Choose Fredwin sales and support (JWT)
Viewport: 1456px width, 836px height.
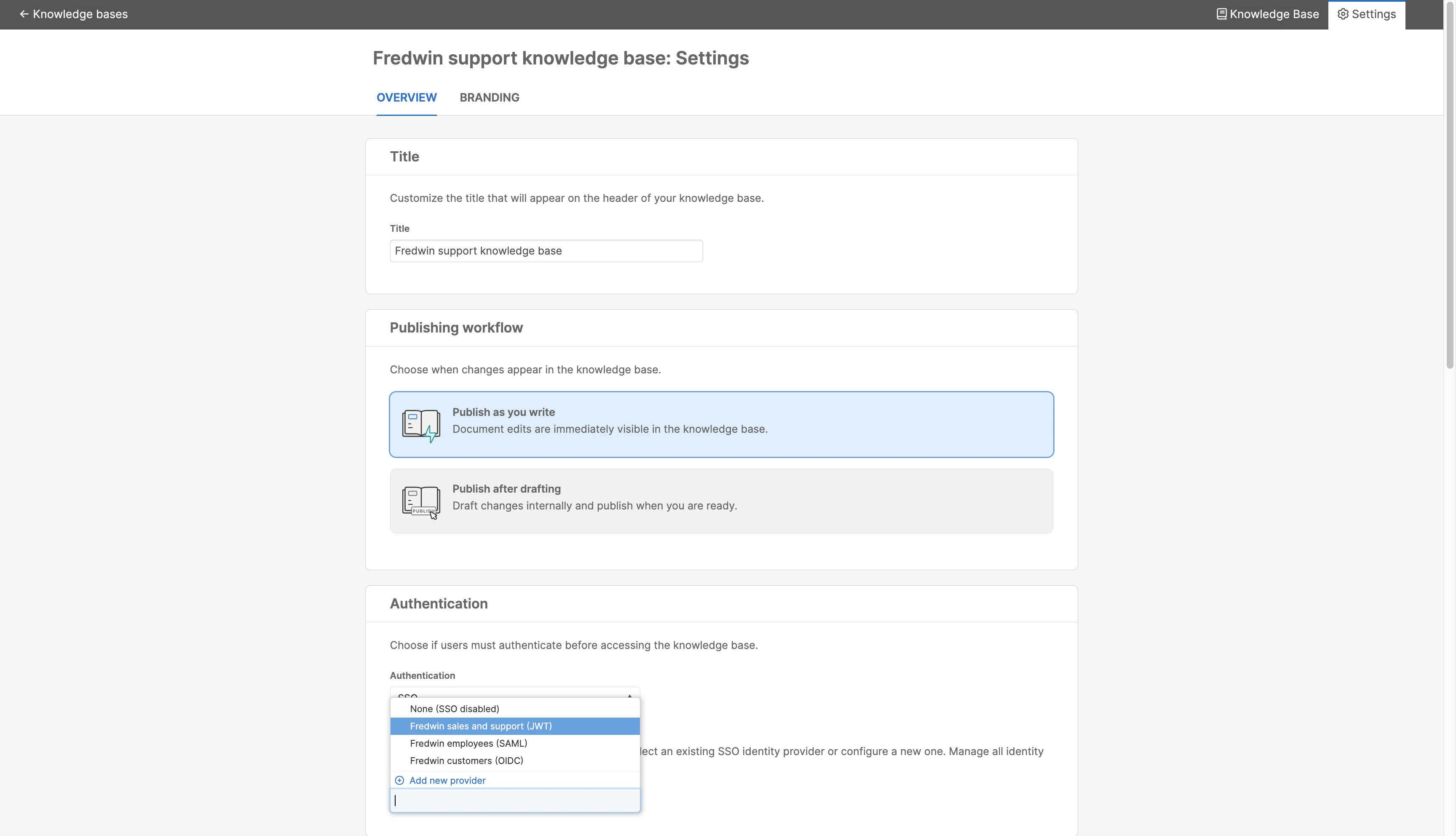point(481,726)
